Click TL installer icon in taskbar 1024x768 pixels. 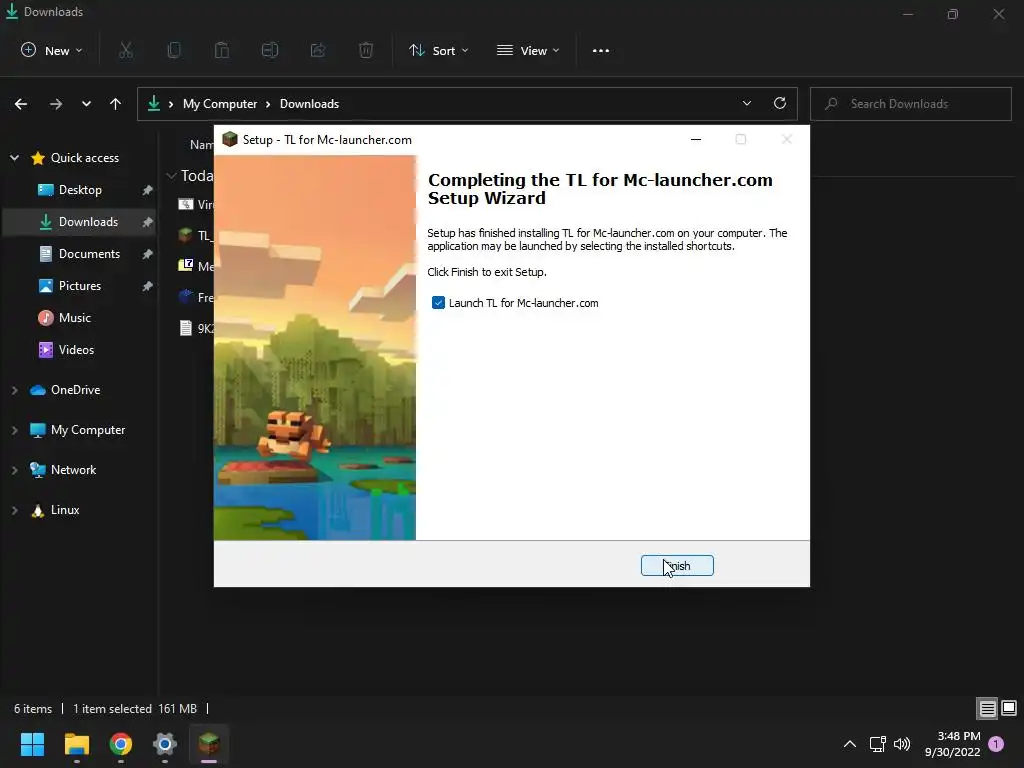209,744
